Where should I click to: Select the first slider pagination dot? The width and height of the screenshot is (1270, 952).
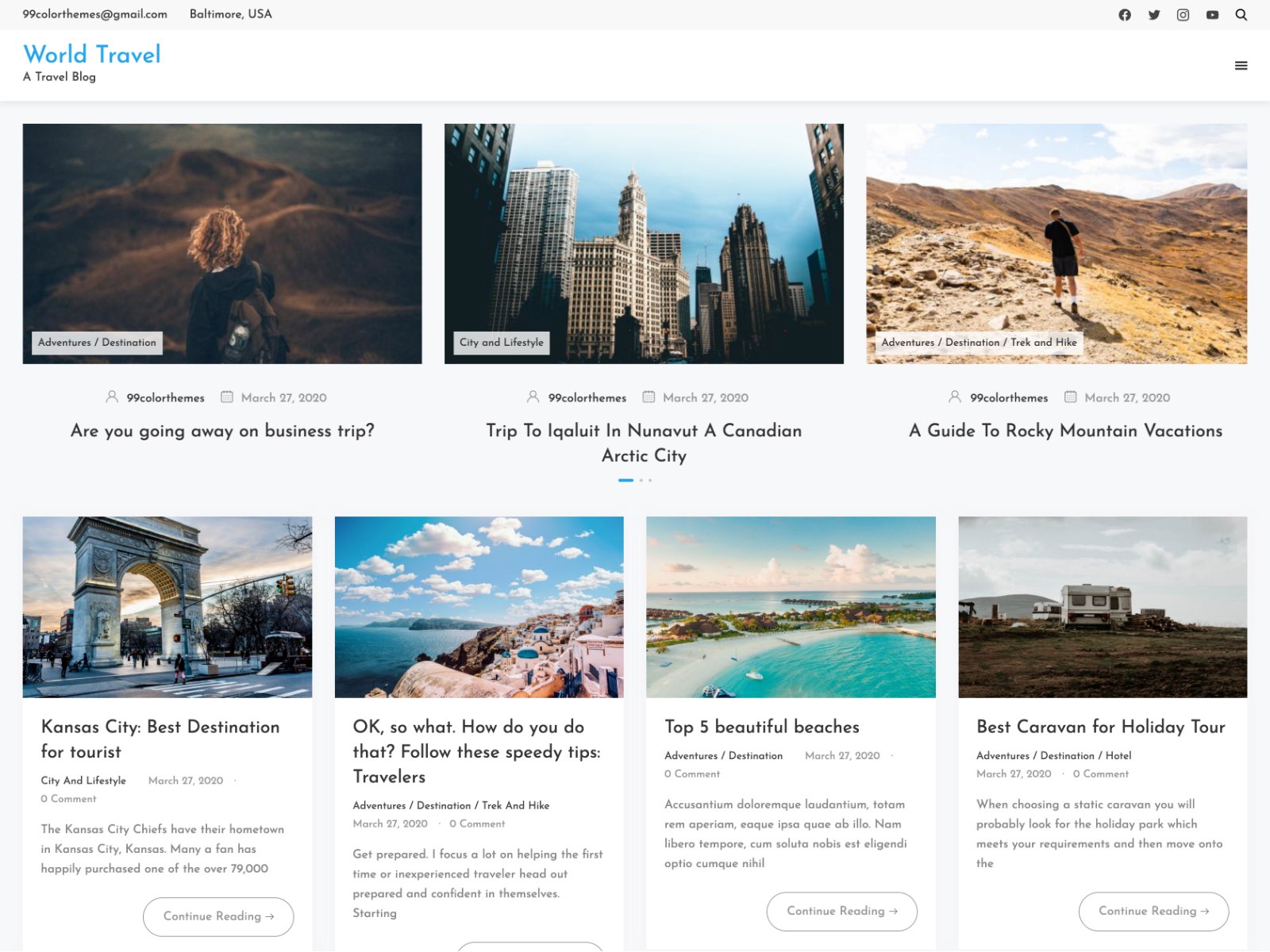[625, 480]
